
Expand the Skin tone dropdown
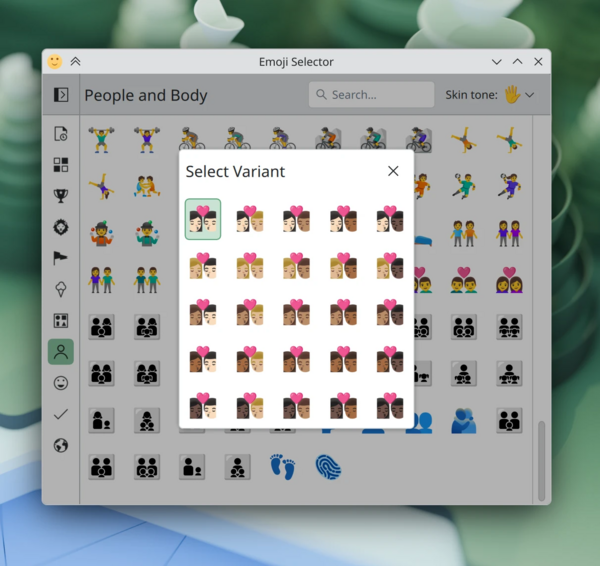518,95
